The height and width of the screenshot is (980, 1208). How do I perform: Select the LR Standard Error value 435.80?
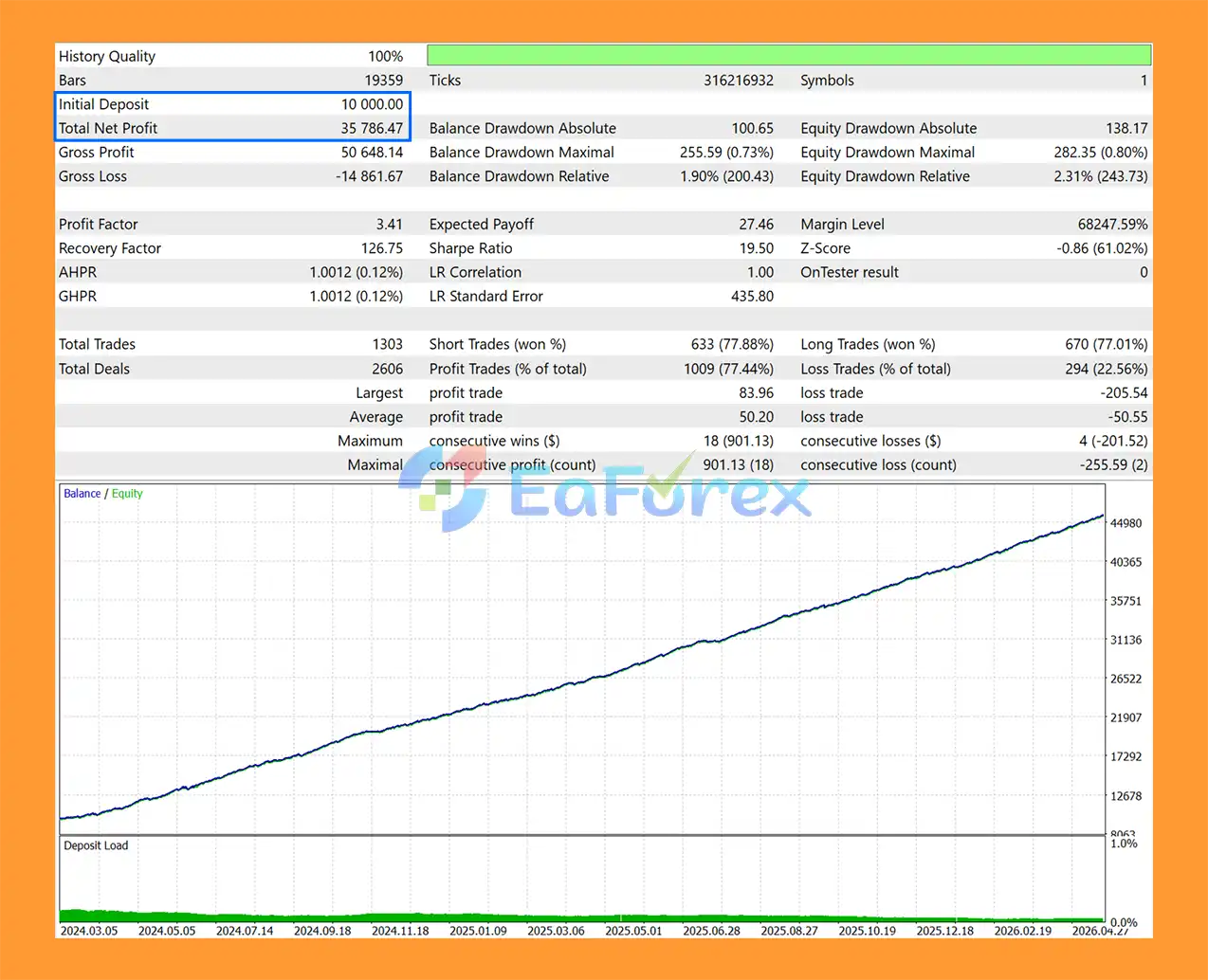(x=753, y=296)
